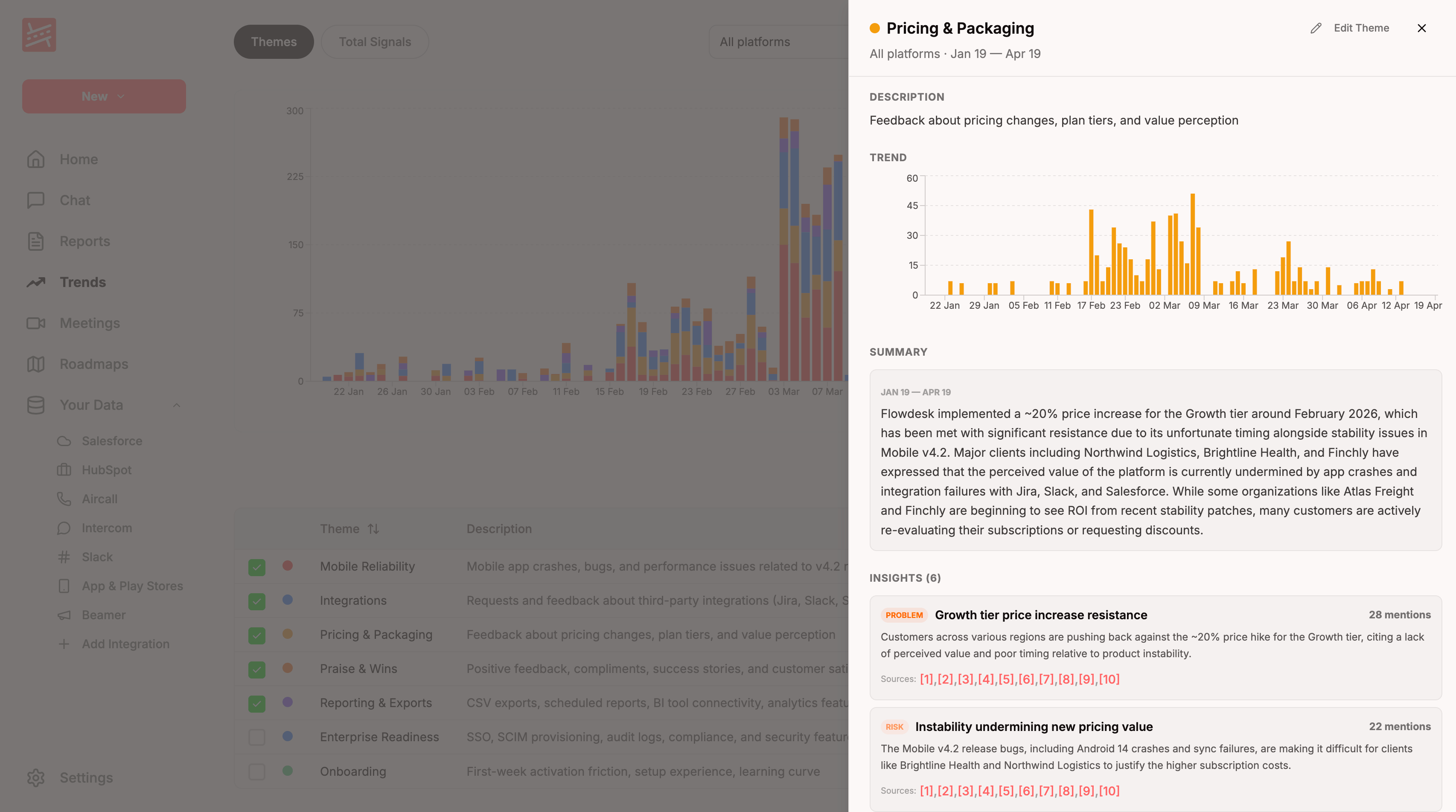Open the Settings gear icon
The image size is (1456, 812).
coord(35,778)
